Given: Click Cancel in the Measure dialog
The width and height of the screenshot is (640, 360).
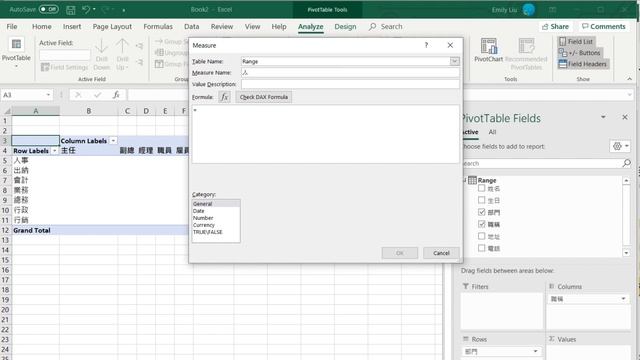Looking at the screenshot, I should click(x=441, y=253).
